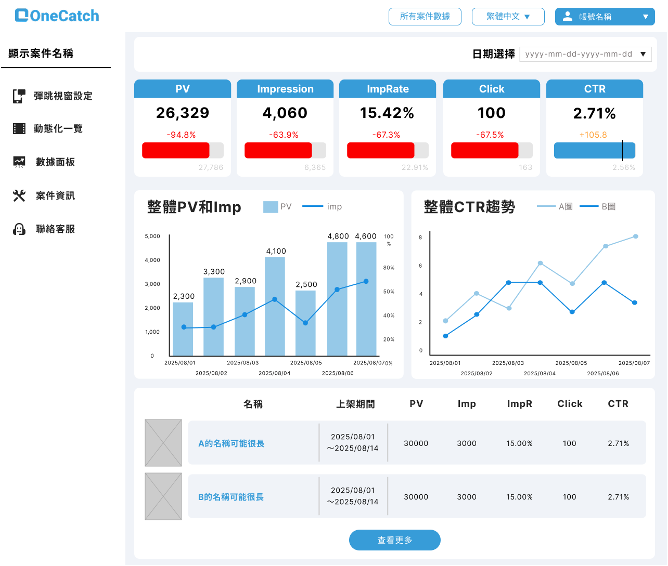Toggle PV series in chart legend

277,207
